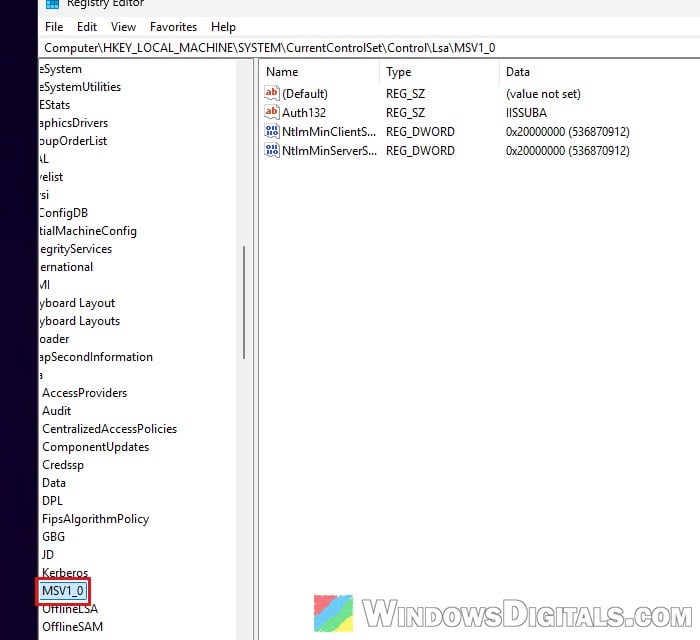
Task: Select the apSecondInformation tree key
Action: (96, 357)
